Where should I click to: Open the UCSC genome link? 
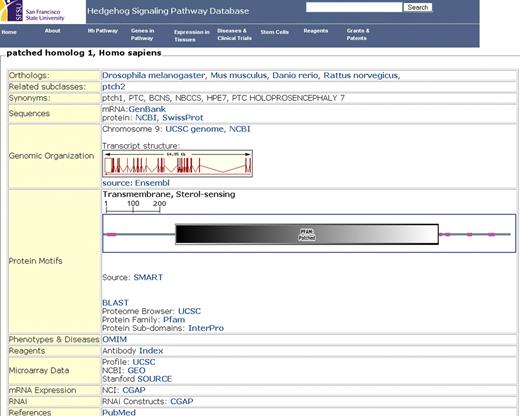pos(195,129)
